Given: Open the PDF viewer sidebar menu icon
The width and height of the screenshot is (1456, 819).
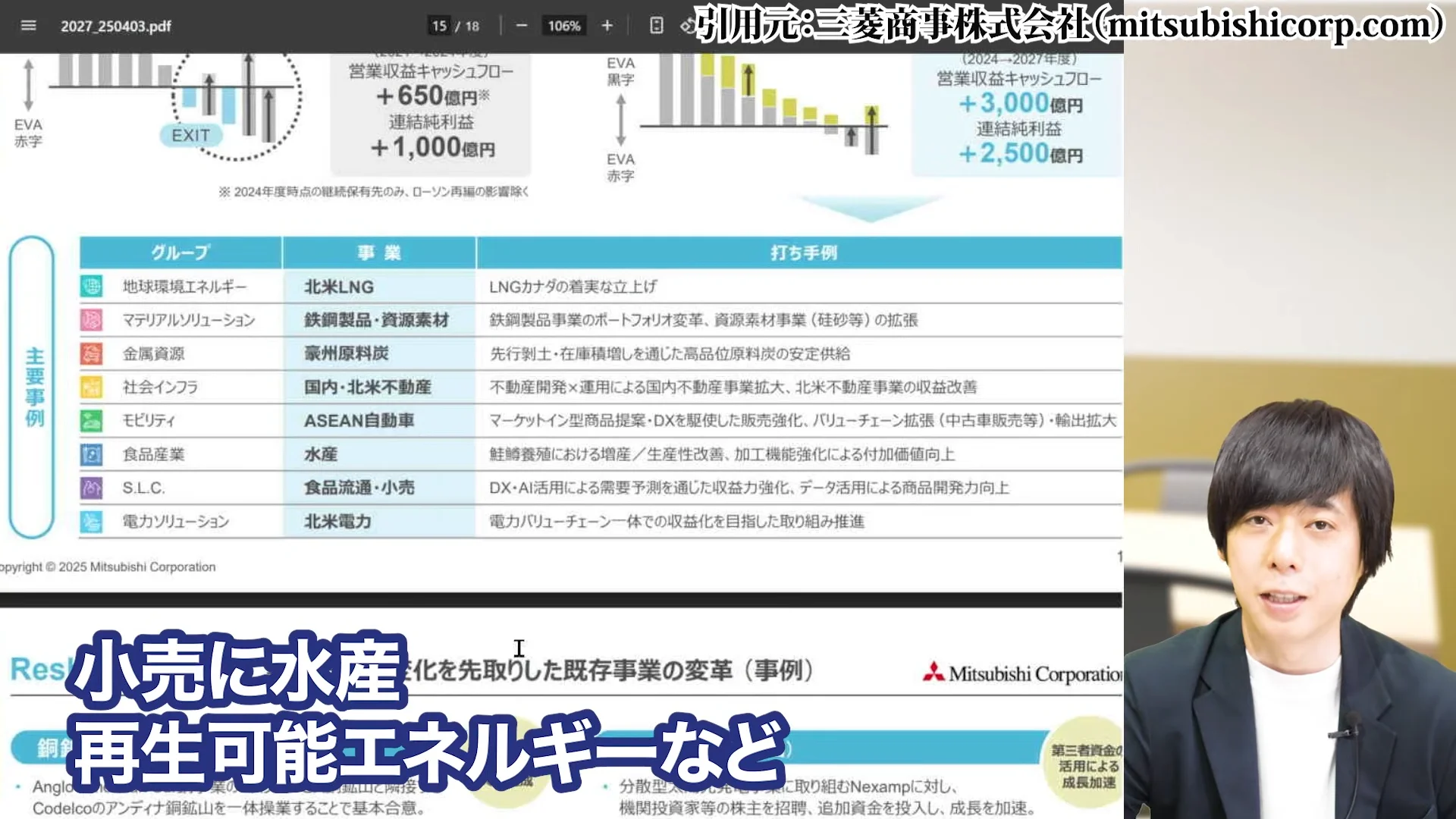Looking at the screenshot, I should [x=28, y=26].
